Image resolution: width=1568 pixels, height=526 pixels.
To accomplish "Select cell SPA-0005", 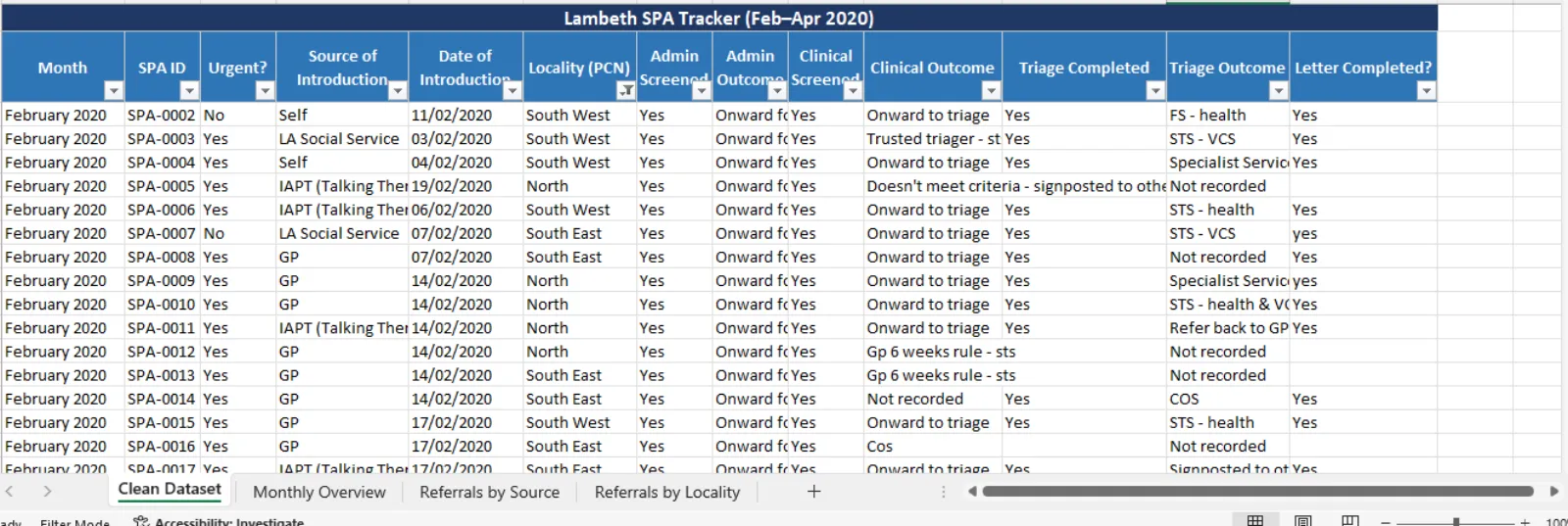I will pyautogui.click(x=163, y=186).
